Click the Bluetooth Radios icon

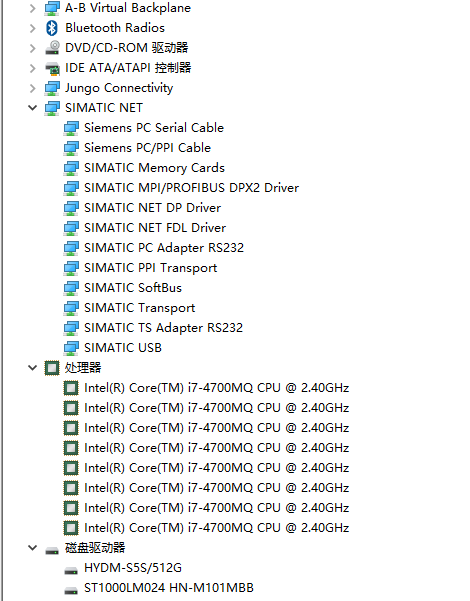[52, 28]
